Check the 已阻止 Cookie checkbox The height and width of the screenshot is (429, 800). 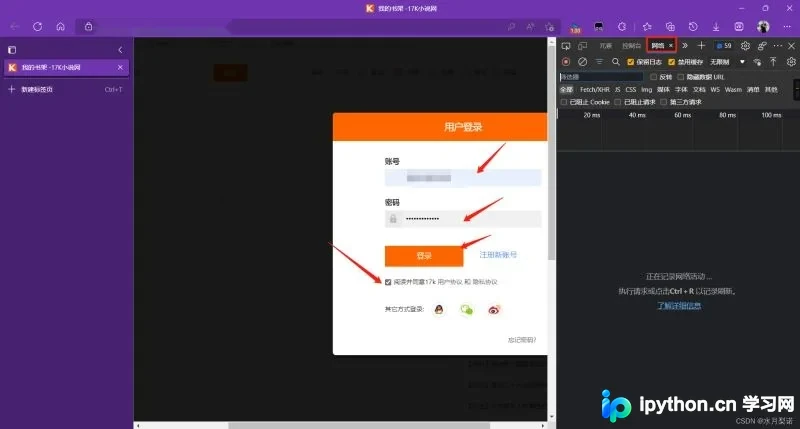pyautogui.click(x=564, y=102)
